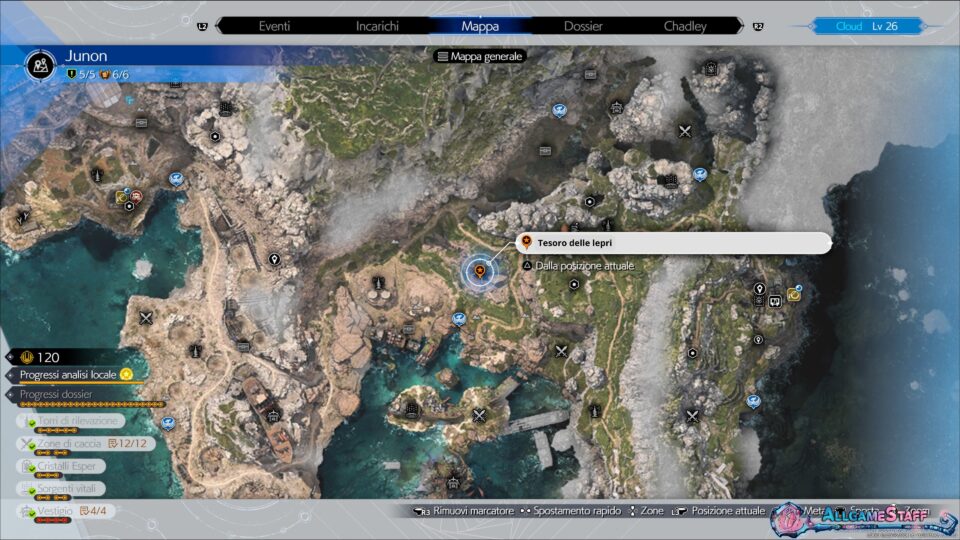Click Posizione attuale prompt
The image size is (960, 540).
(x=719, y=511)
